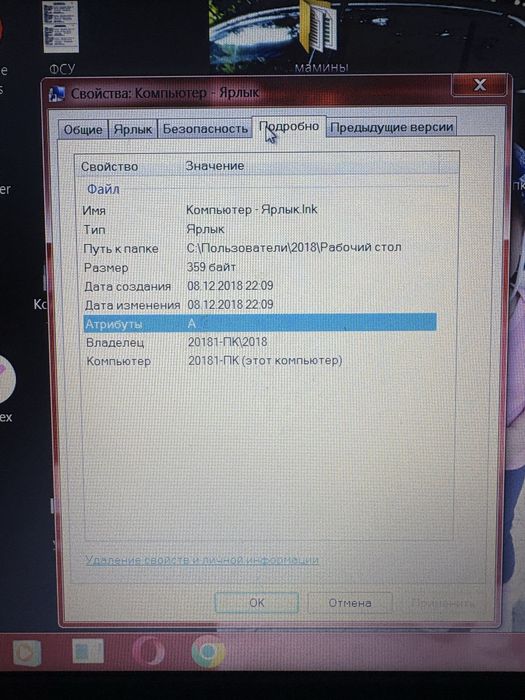Select the Имя property row
This screenshot has height=700, width=525.
click(260, 210)
